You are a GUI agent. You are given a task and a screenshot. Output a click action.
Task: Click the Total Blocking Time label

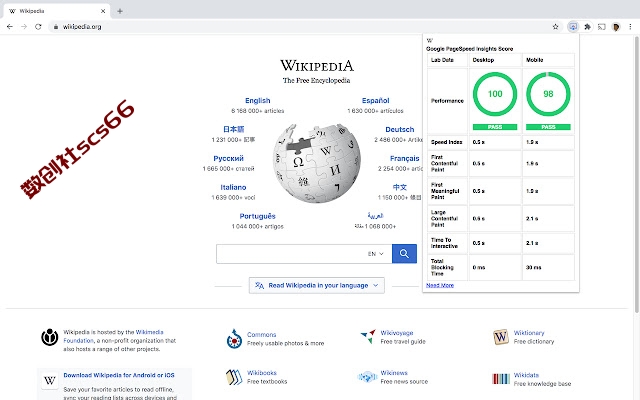click(442, 267)
